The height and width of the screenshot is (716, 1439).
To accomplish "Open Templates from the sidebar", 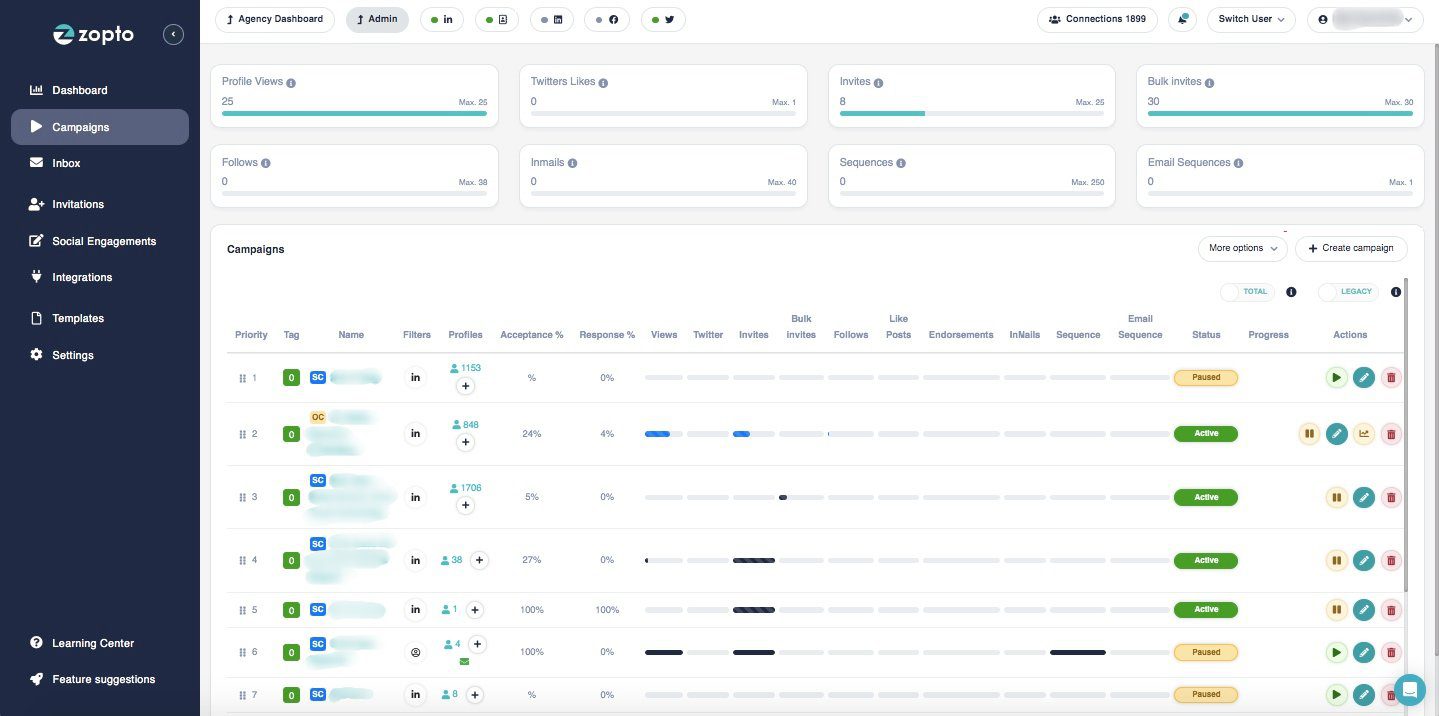I will (77, 318).
